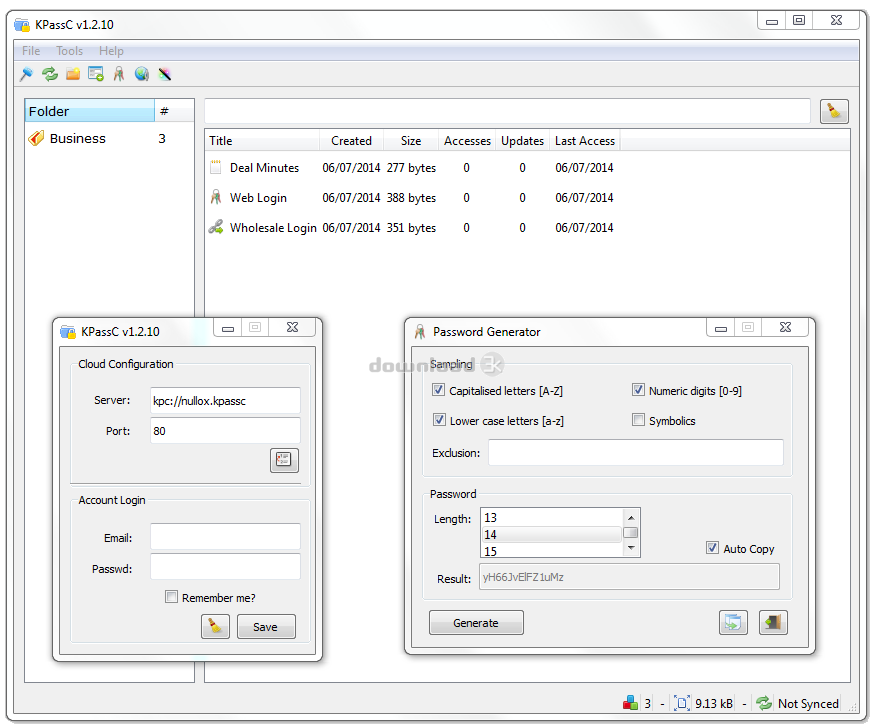Click the 9.13 kB status text
The width and height of the screenshot is (875, 728).
[714, 703]
